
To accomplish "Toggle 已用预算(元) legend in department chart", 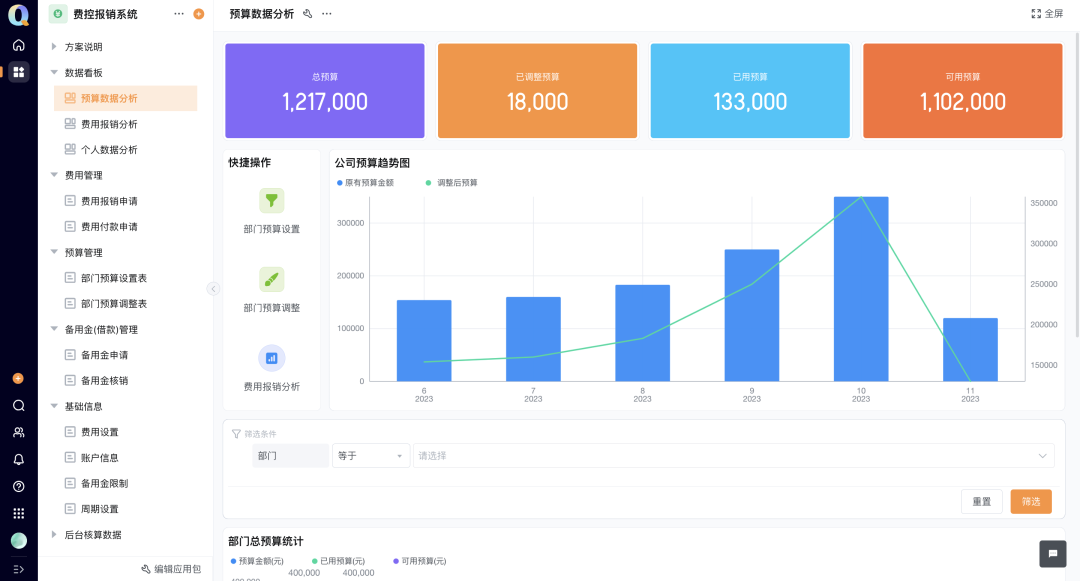I will click(x=338, y=561).
